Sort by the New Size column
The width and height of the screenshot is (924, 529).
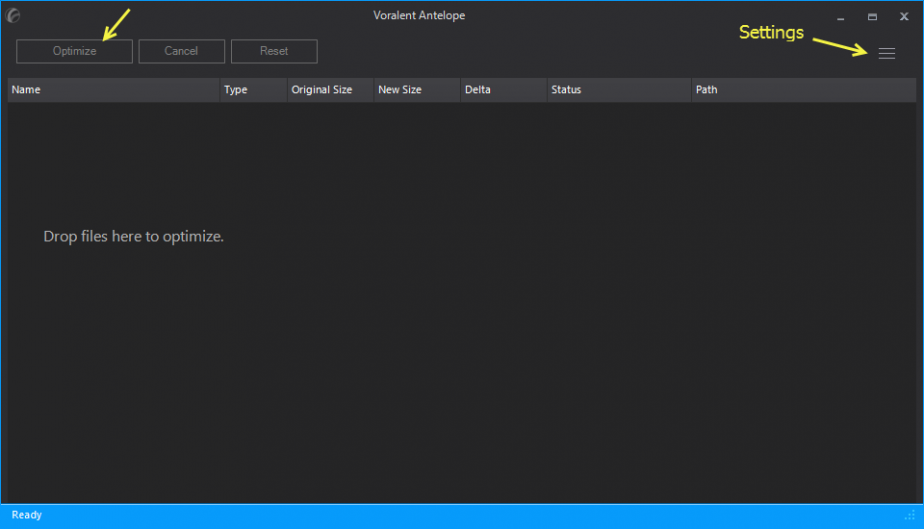click(x=417, y=90)
